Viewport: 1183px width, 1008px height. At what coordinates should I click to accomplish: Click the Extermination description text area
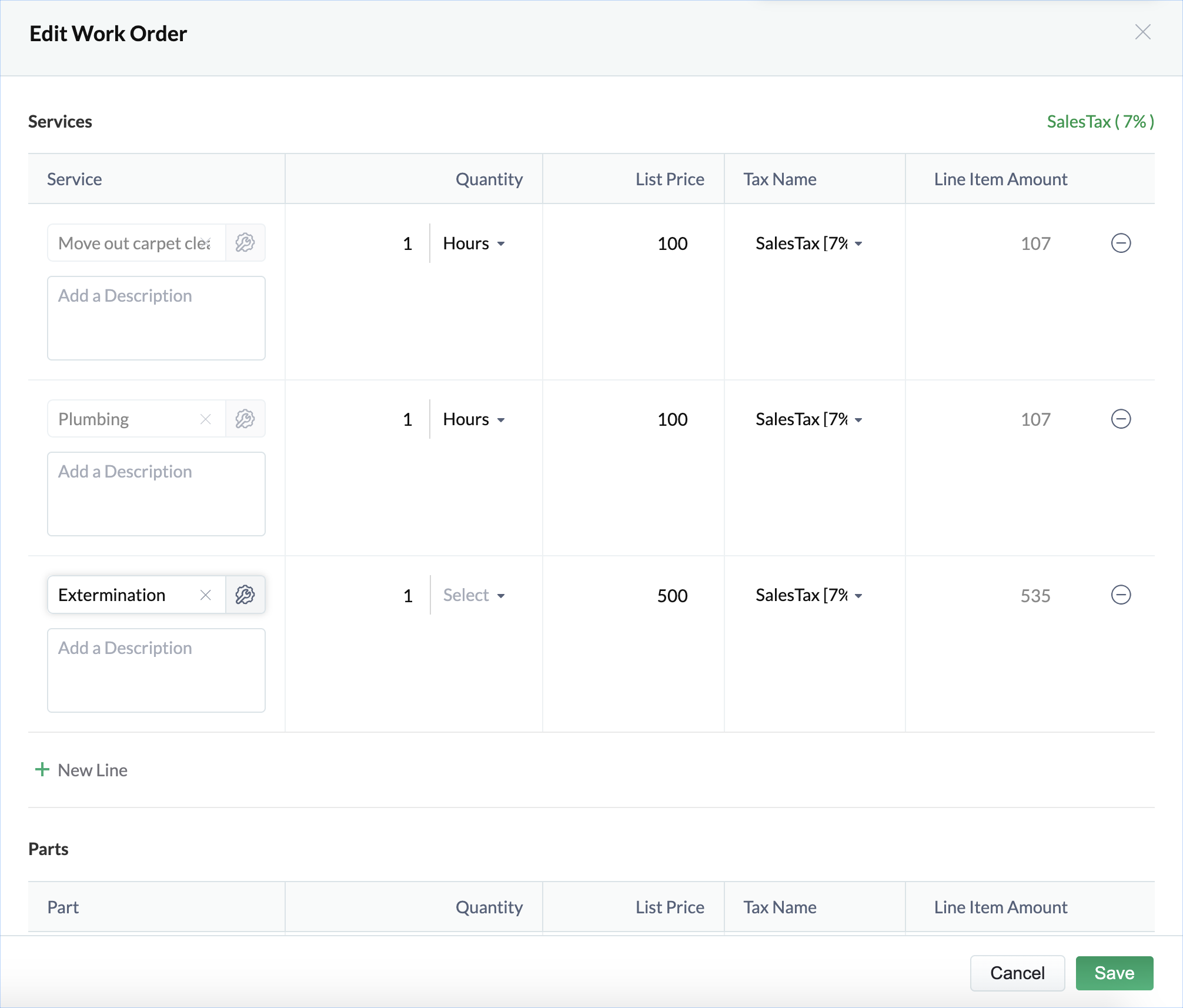(x=156, y=670)
